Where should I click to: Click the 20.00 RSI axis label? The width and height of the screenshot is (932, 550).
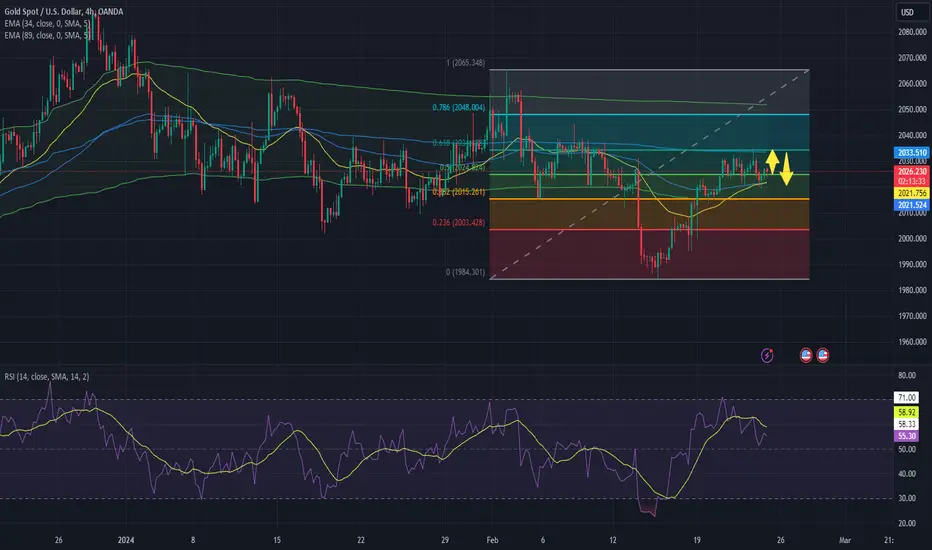point(906,523)
